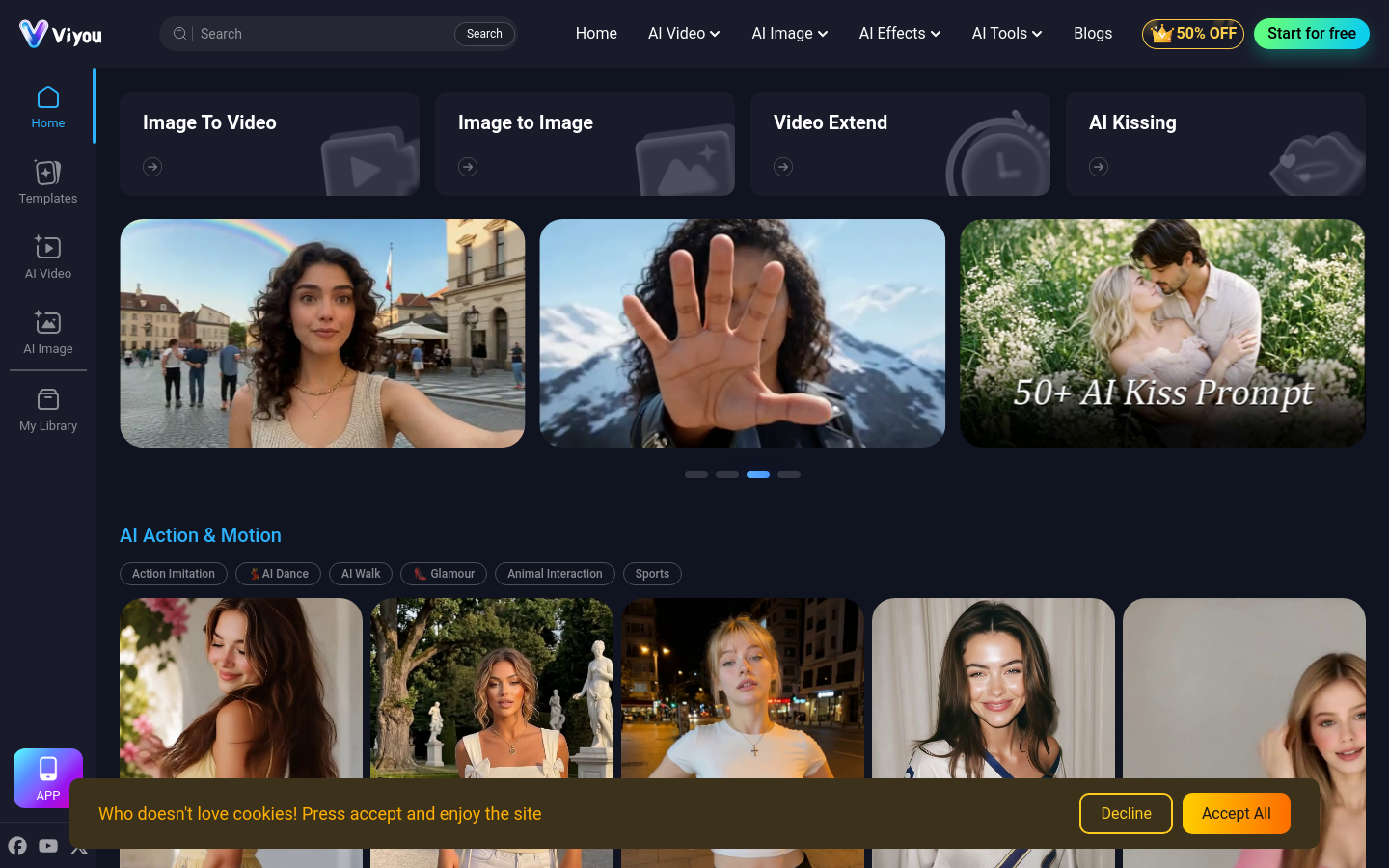This screenshot has width=1389, height=868.
Task: Expand the AI Image dropdown menu
Action: [x=790, y=34]
